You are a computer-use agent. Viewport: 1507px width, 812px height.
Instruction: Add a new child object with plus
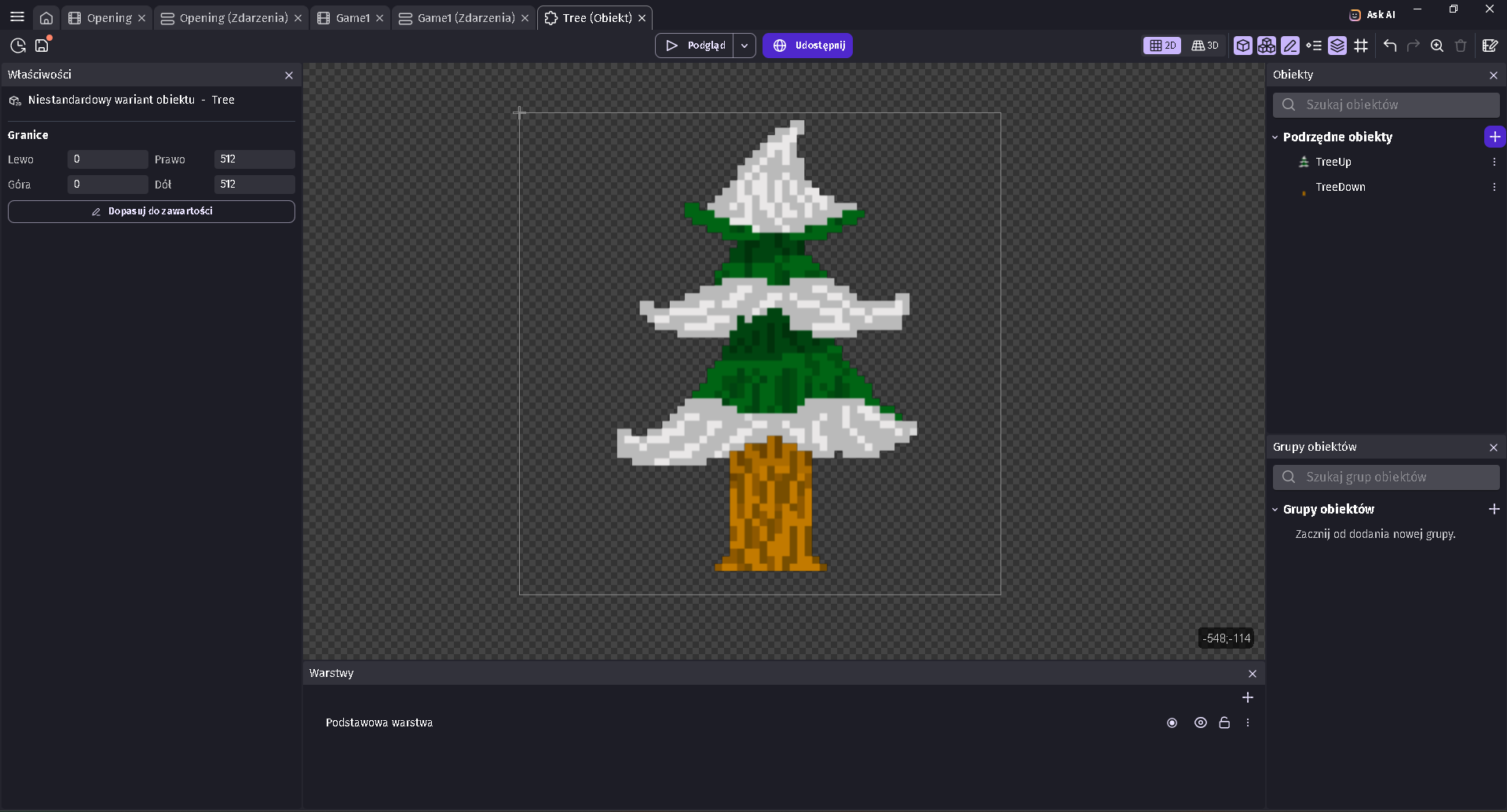click(x=1494, y=137)
